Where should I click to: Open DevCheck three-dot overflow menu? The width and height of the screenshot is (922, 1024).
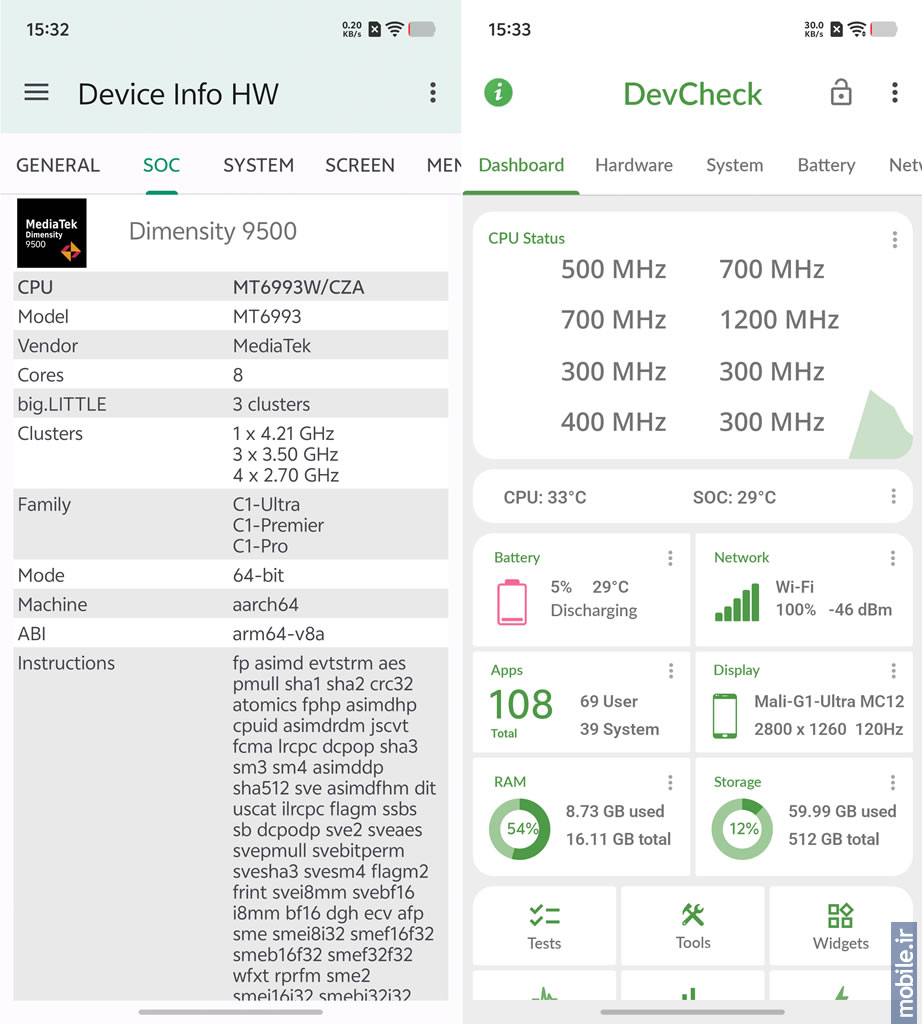tap(894, 93)
